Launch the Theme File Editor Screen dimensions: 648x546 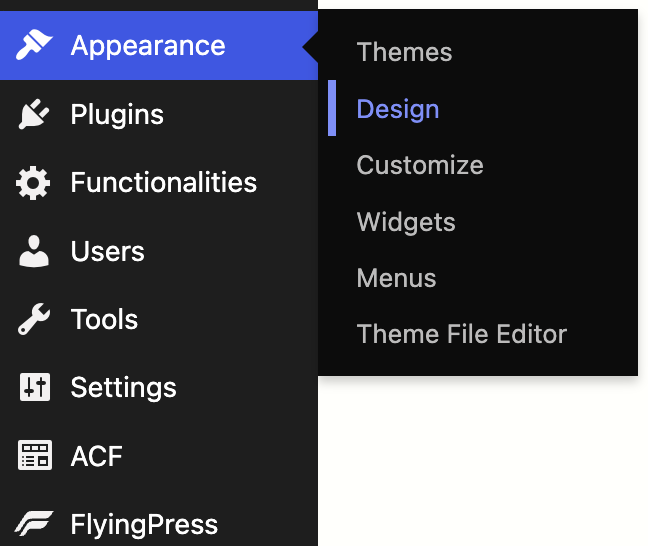(x=461, y=334)
